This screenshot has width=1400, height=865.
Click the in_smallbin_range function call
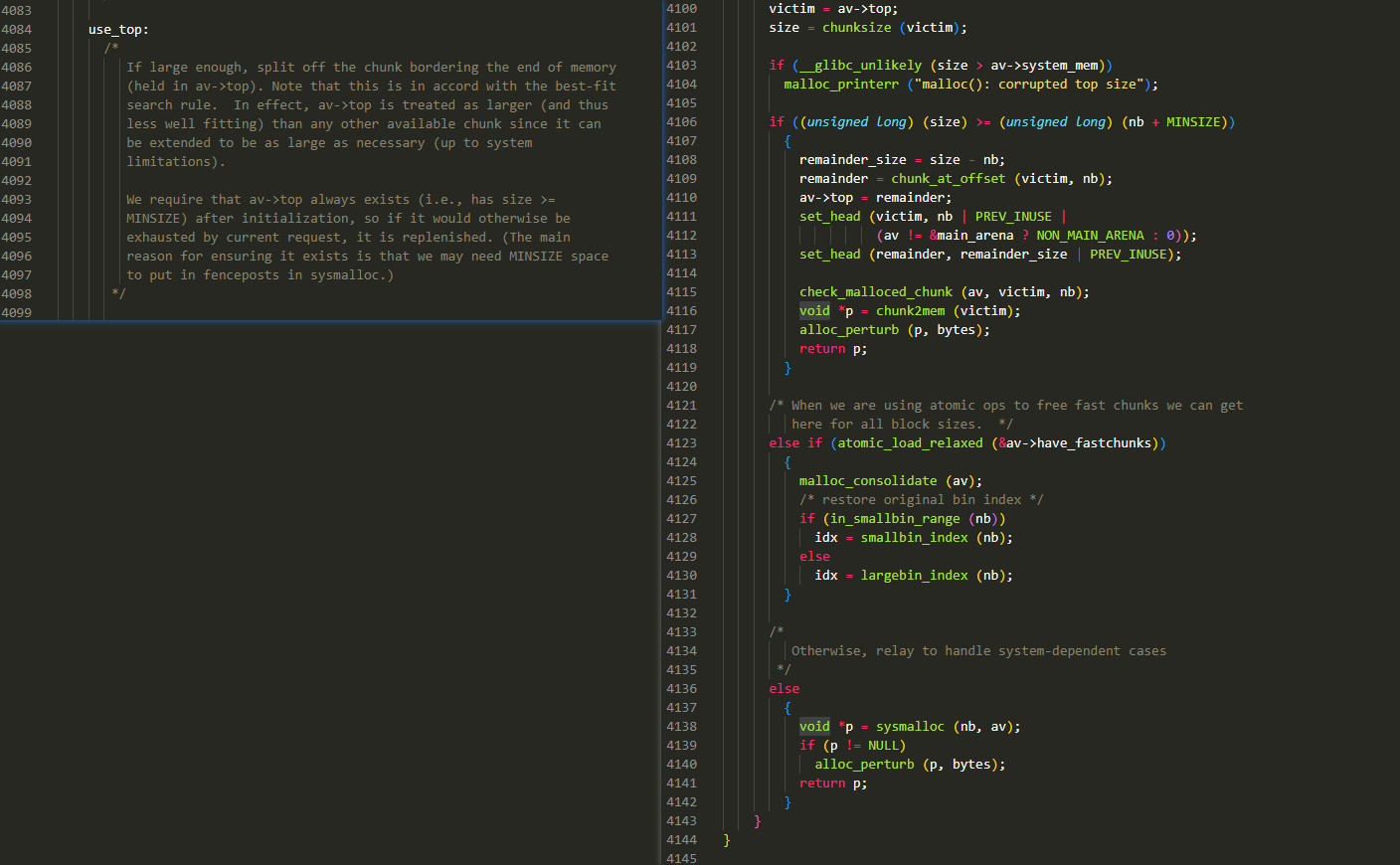tap(894, 519)
